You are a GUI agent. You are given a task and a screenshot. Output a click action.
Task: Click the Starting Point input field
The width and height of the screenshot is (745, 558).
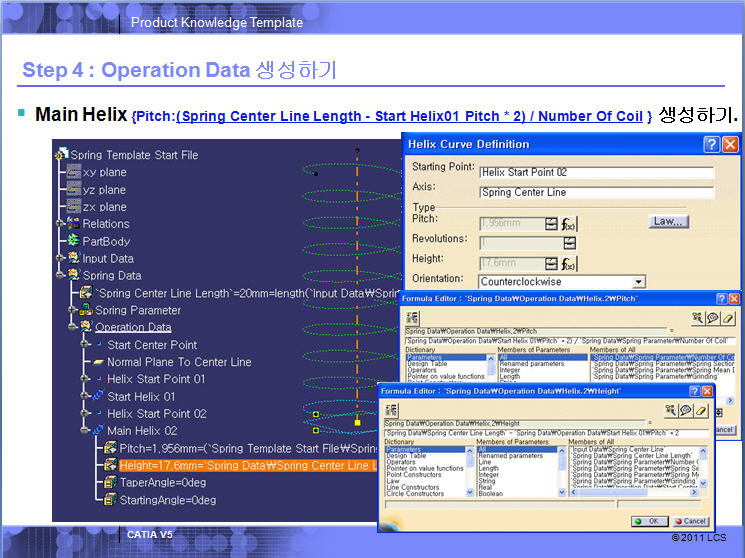(596, 171)
